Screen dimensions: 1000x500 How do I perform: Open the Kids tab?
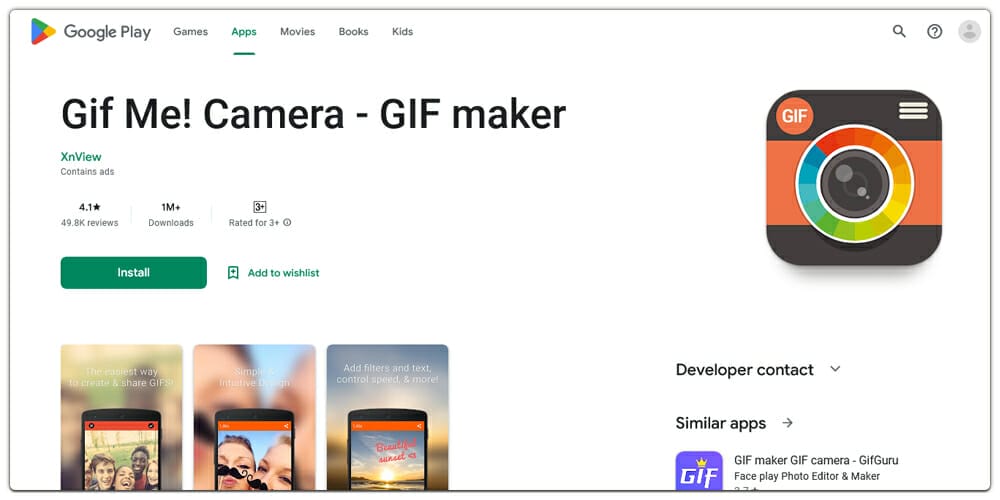click(x=402, y=31)
